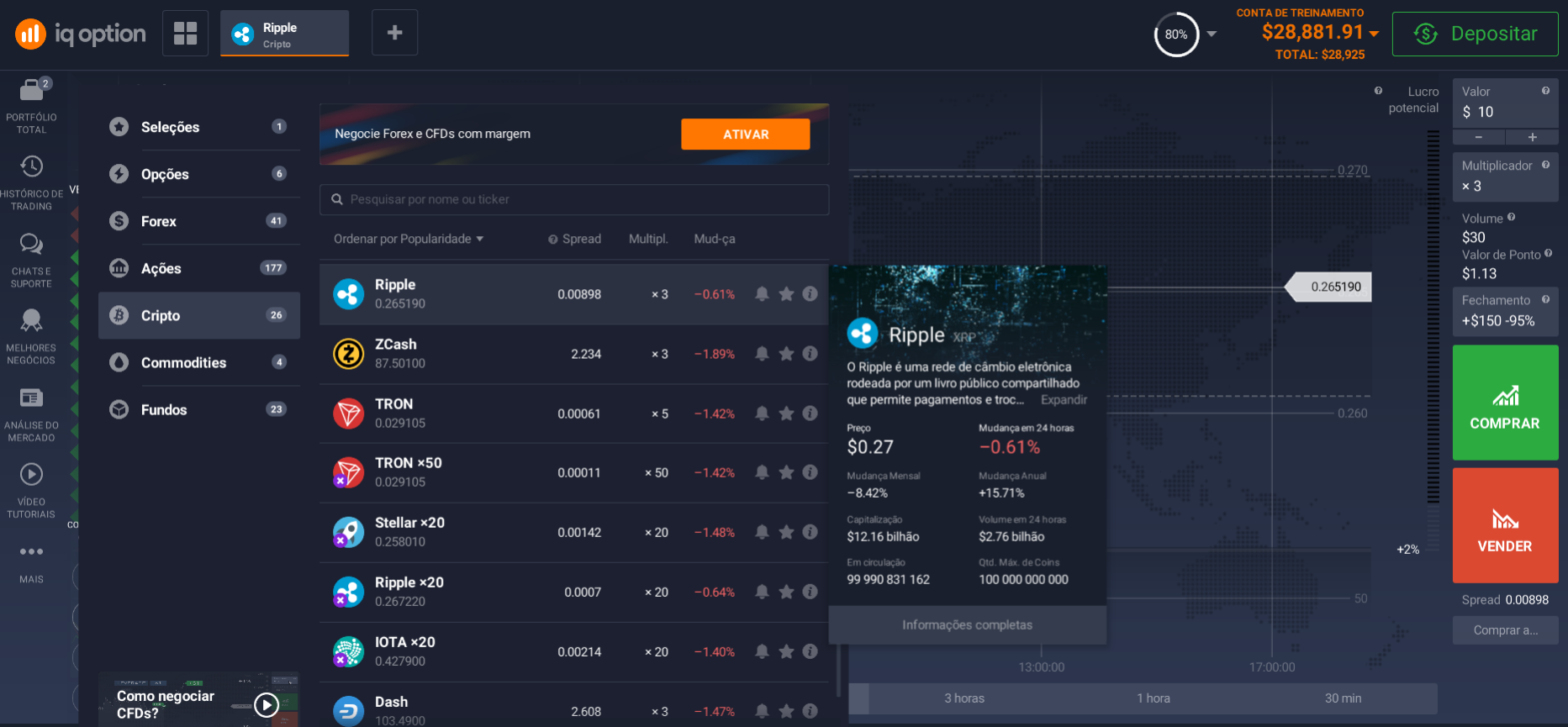Set price alert bell for Ripple
Viewport: 1568px width, 727px height.
click(x=762, y=294)
